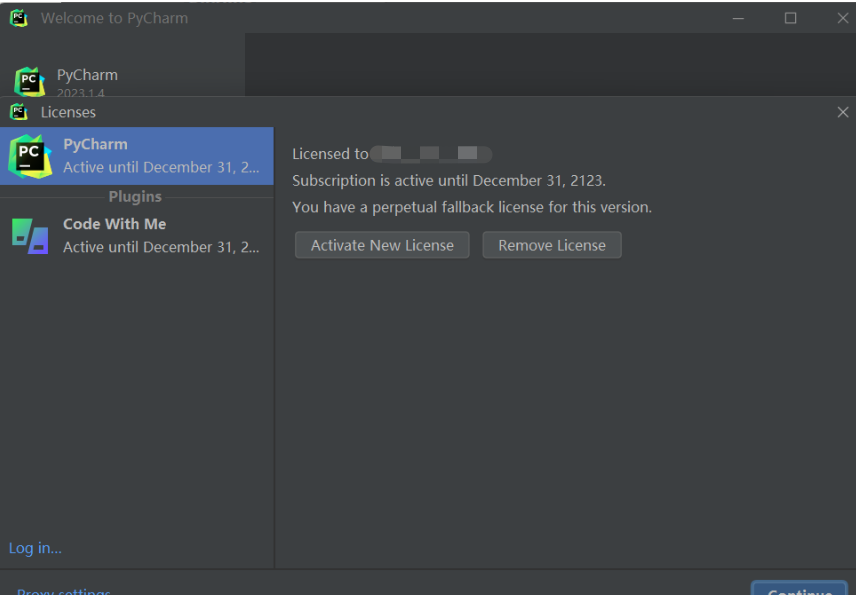
Task: Minimize the Welcome to PyCharm window
Action: (738, 18)
